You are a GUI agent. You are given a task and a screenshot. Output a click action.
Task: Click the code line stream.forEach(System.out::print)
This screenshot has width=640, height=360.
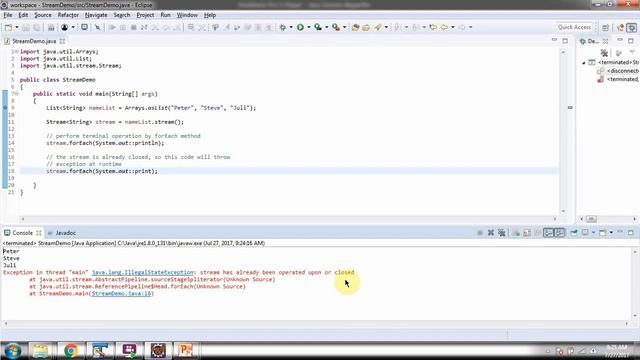(x=102, y=171)
